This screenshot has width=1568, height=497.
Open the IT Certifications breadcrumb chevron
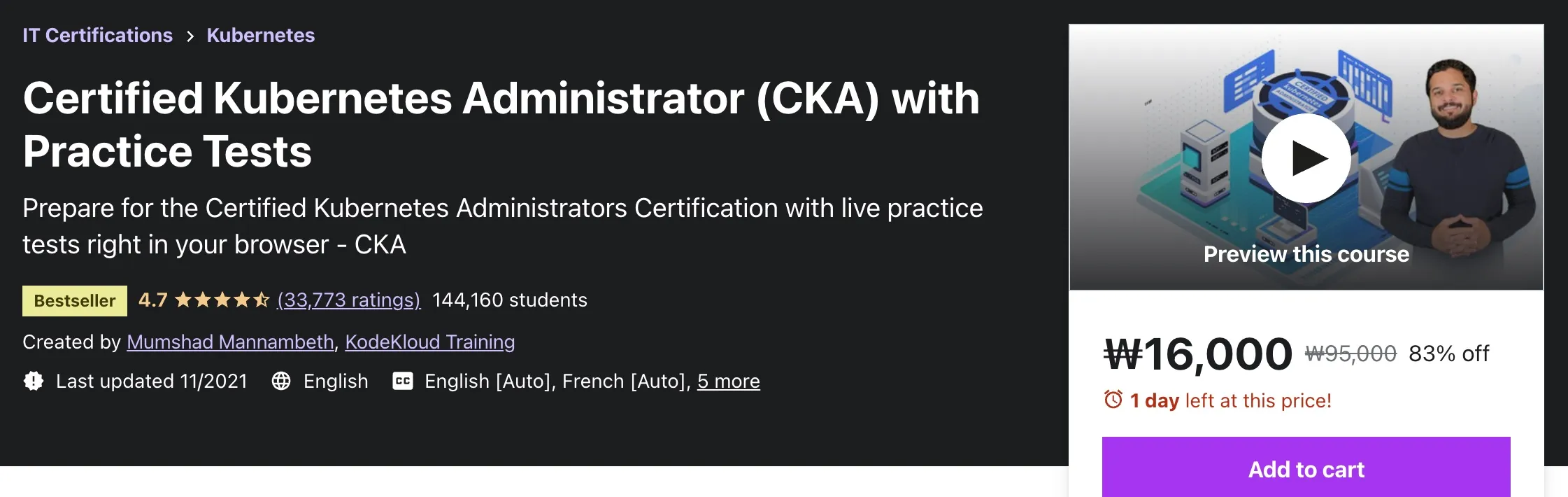pyautogui.click(x=190, y=36)
